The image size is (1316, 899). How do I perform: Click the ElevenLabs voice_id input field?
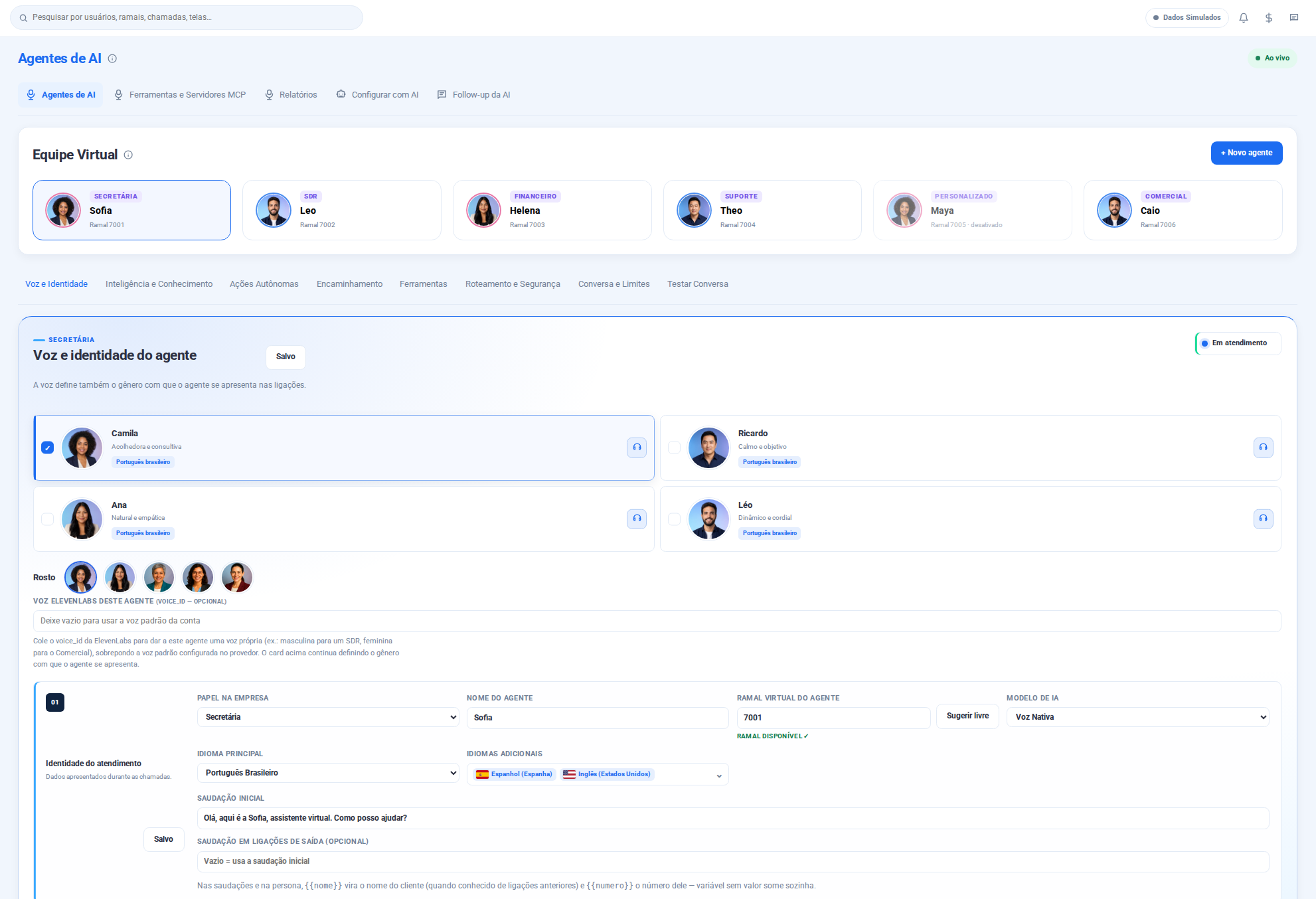point(657,621)
